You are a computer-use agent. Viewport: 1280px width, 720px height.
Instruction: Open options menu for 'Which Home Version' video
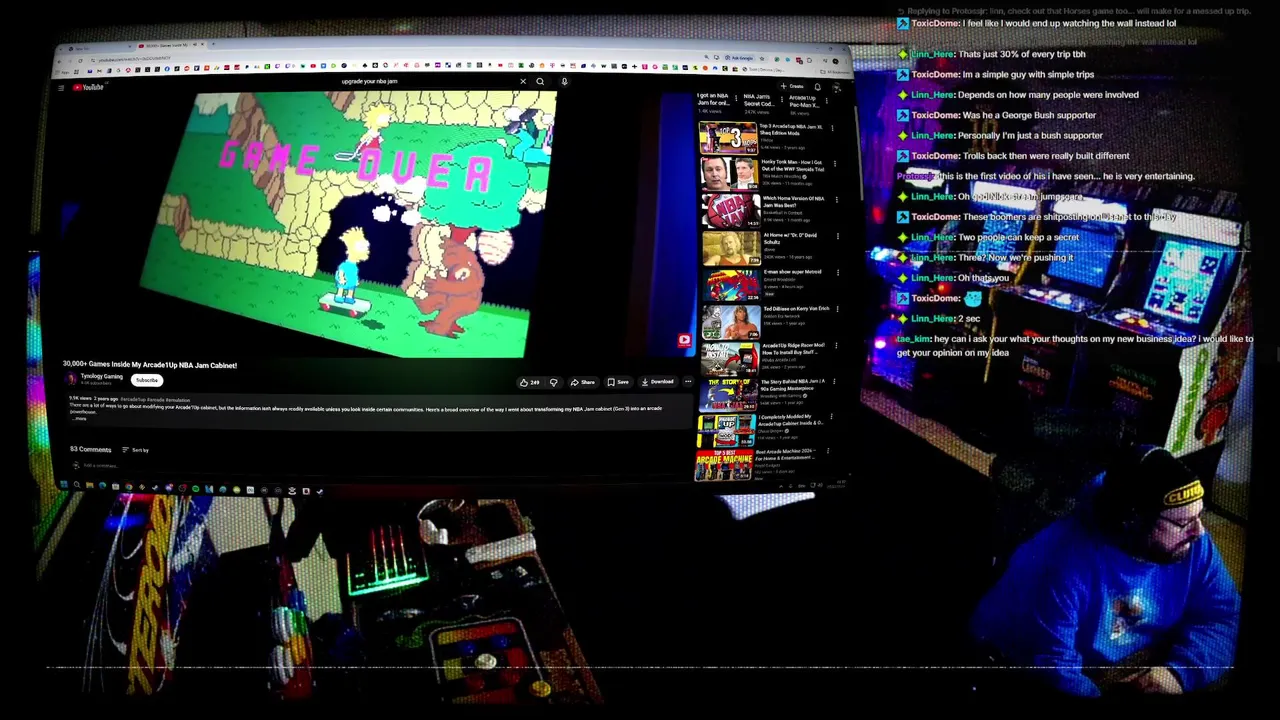click(837, 199)
